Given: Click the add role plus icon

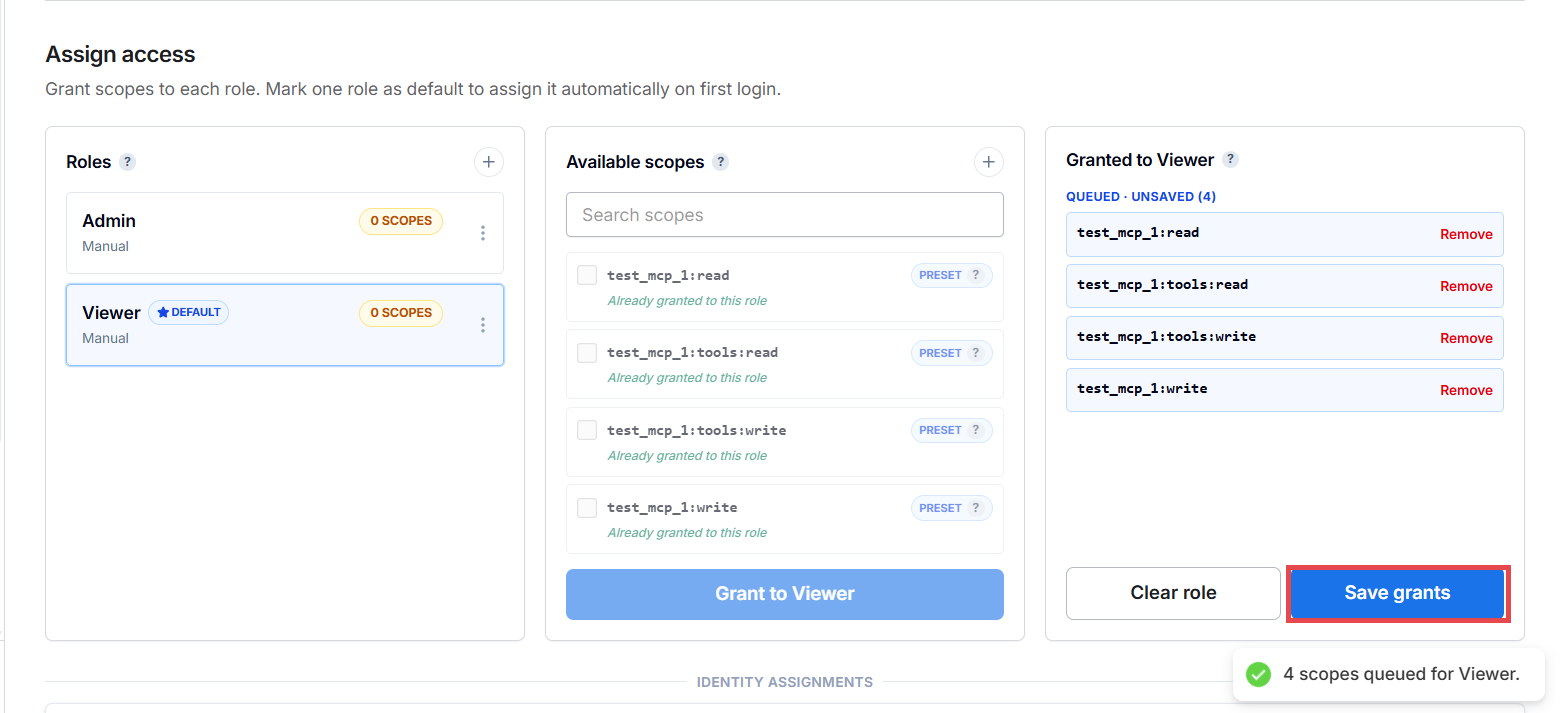Looking at the screenshot, I should (x=488, y=161).
